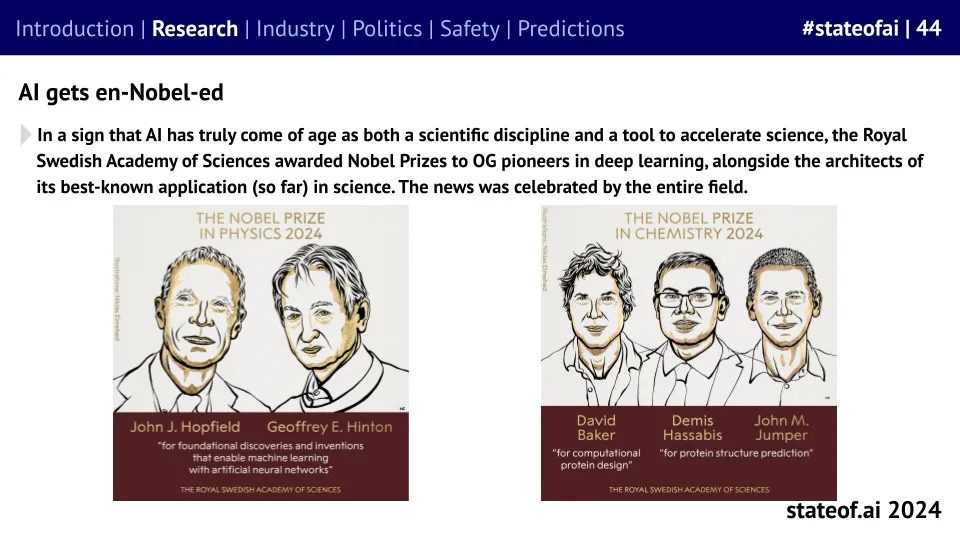Go to the Industry section
This screenshot has width=960, height=540.
pyautogui.click(x=295, y=29)
